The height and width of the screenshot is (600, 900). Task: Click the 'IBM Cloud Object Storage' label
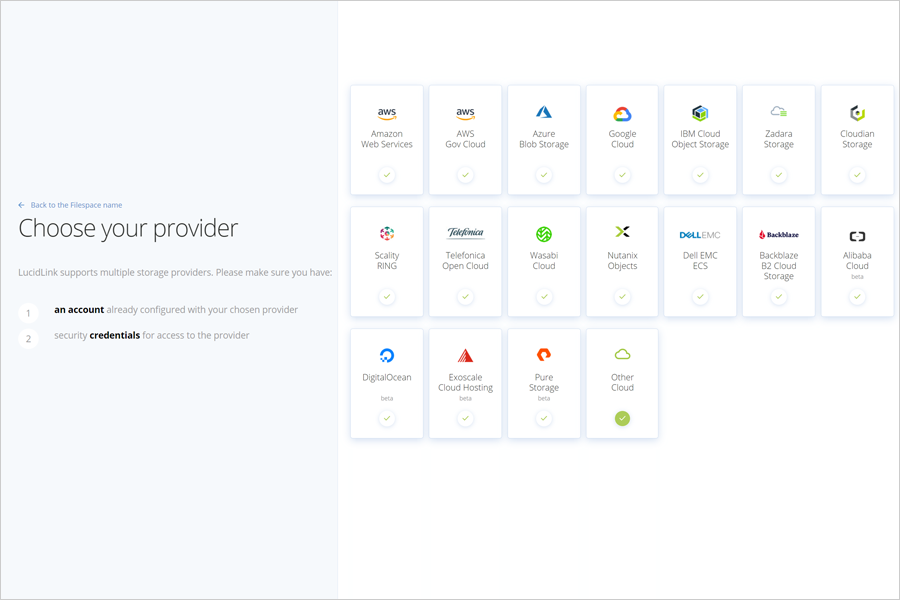tap(700, 139)
